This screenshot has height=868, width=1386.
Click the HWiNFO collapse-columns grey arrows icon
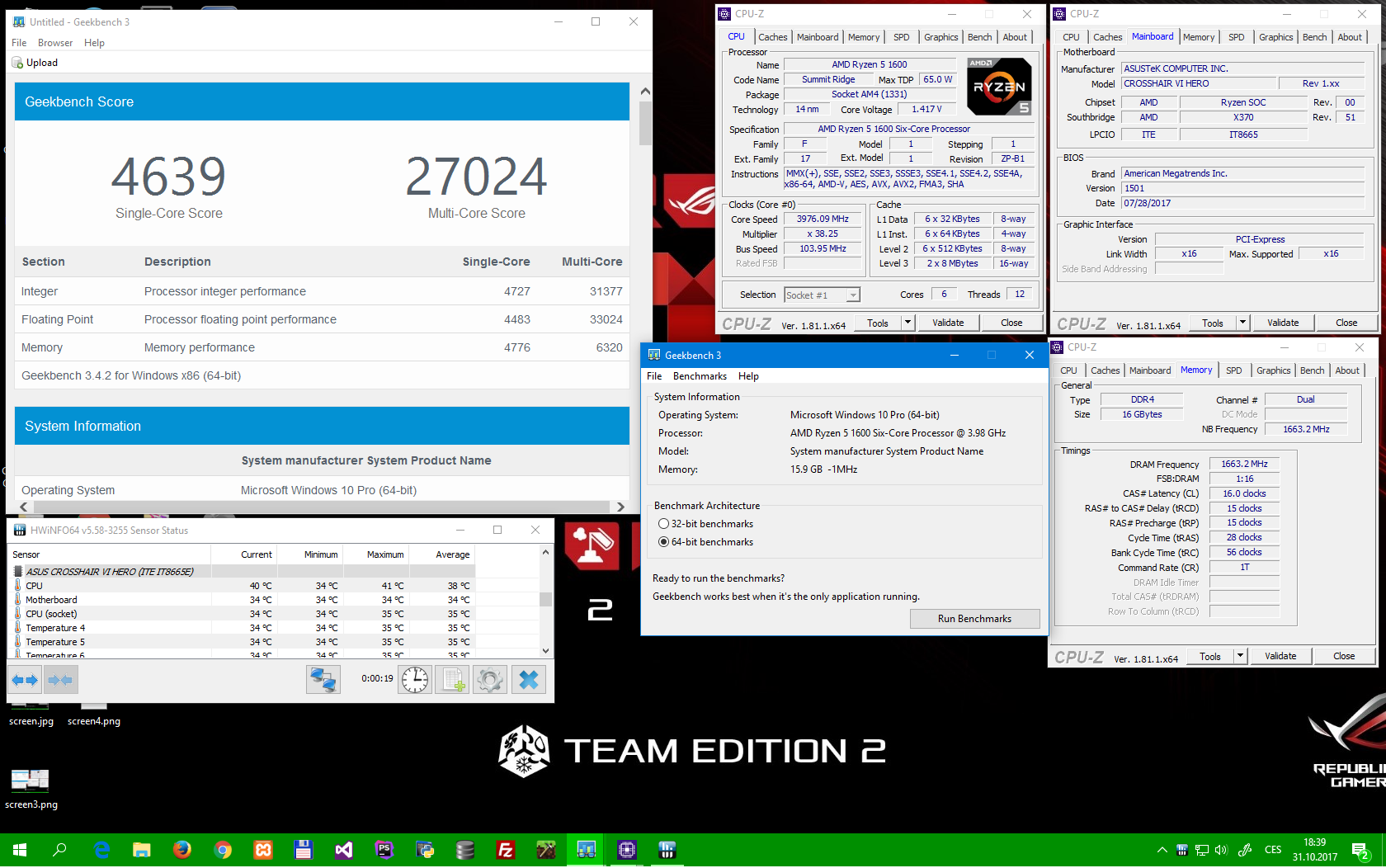(x=60, y=680)
